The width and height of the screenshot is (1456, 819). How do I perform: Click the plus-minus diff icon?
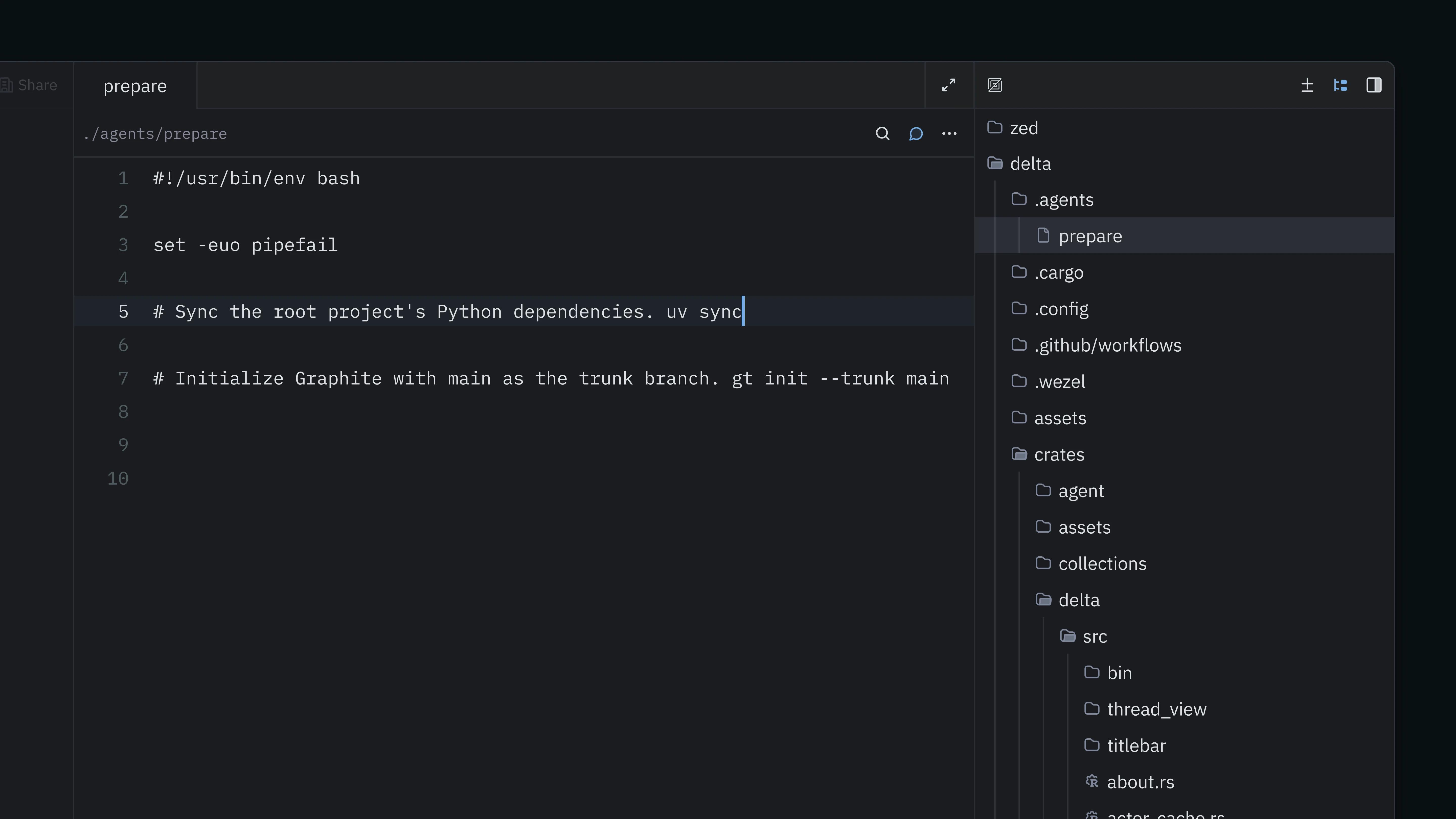tap(1307, 85)
